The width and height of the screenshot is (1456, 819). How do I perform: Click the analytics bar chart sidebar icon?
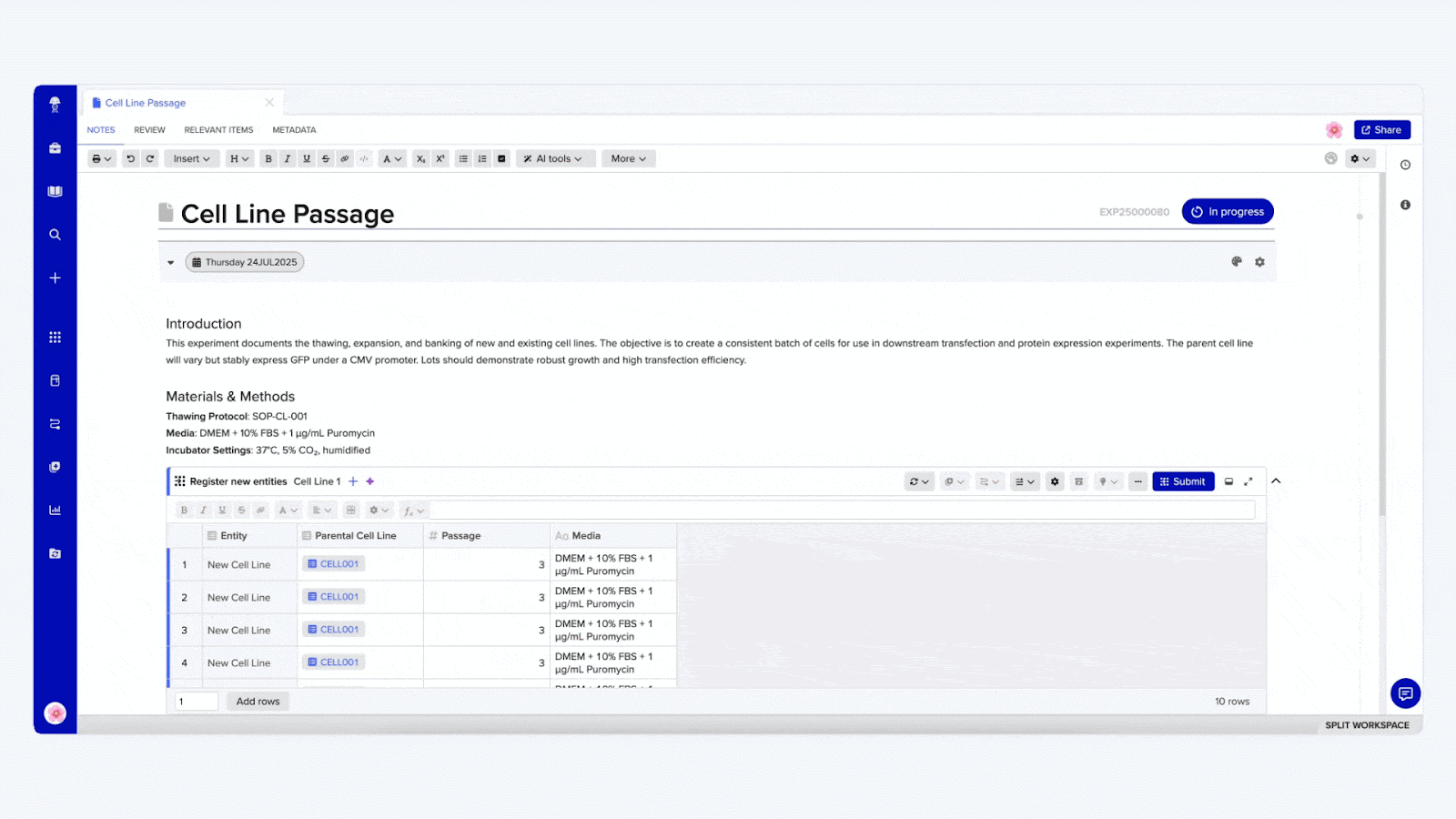55,511
